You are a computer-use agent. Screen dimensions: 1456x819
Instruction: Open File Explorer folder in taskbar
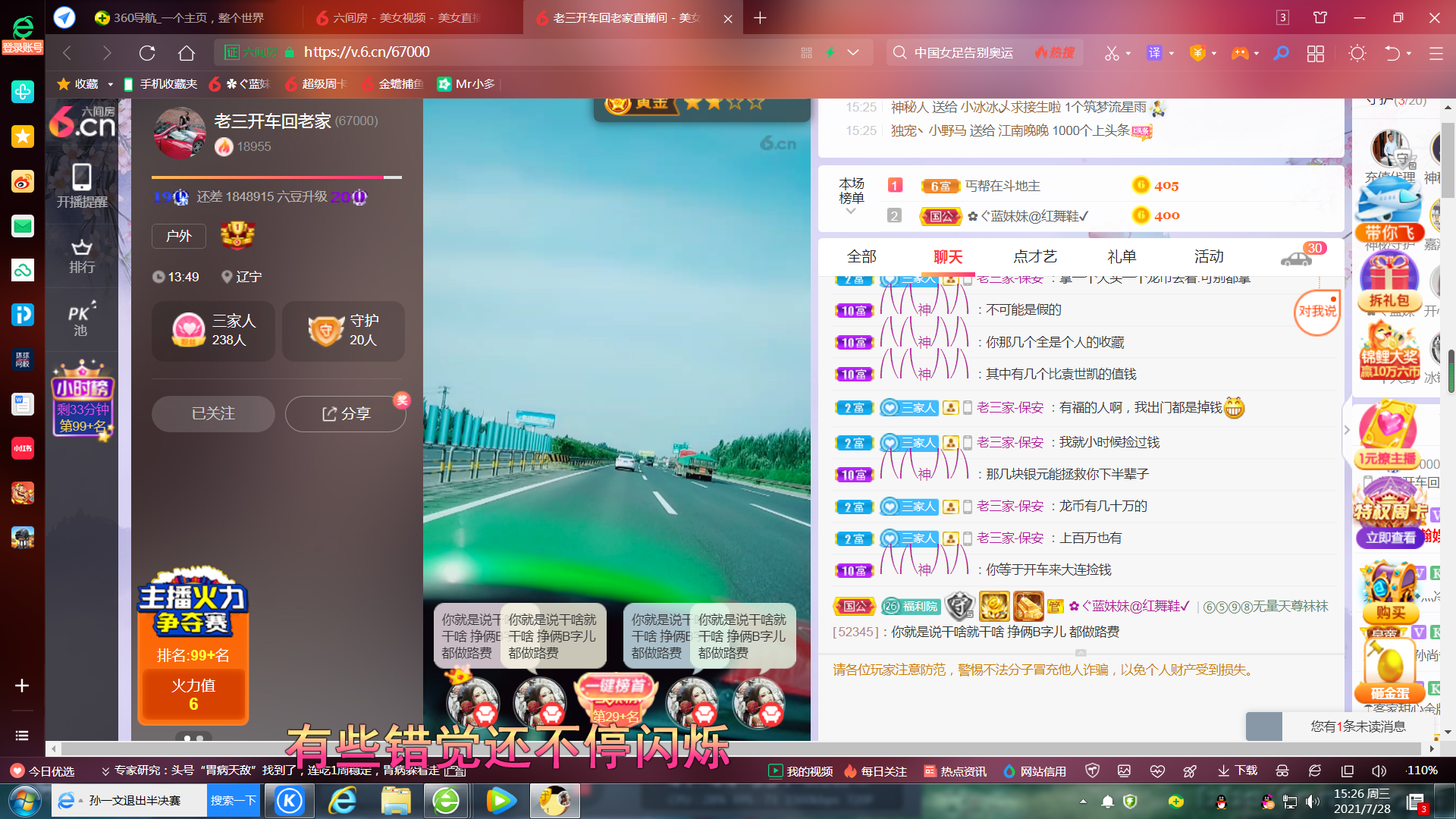(396, 801)
